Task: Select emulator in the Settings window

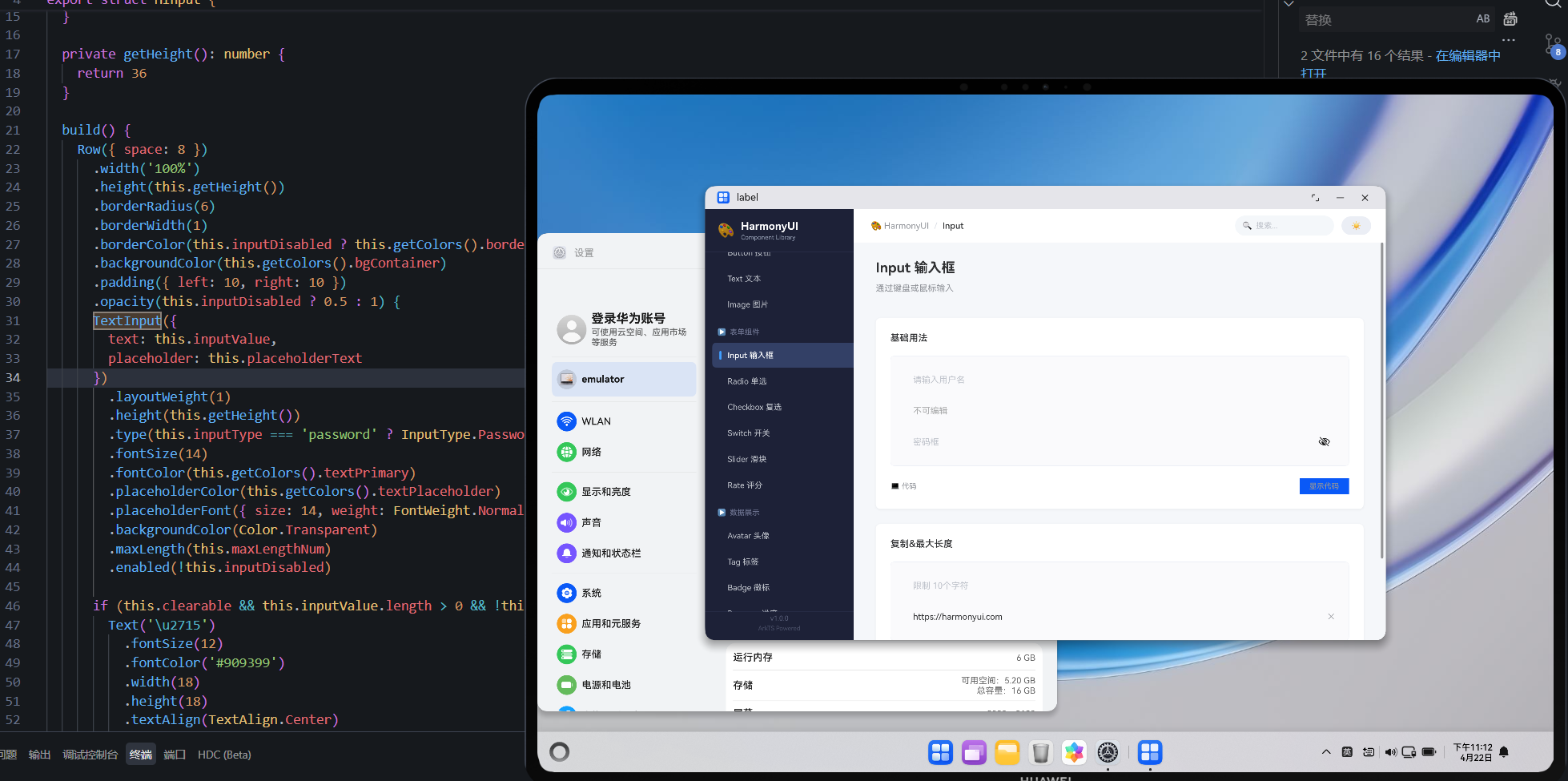Action: [624, 379]
